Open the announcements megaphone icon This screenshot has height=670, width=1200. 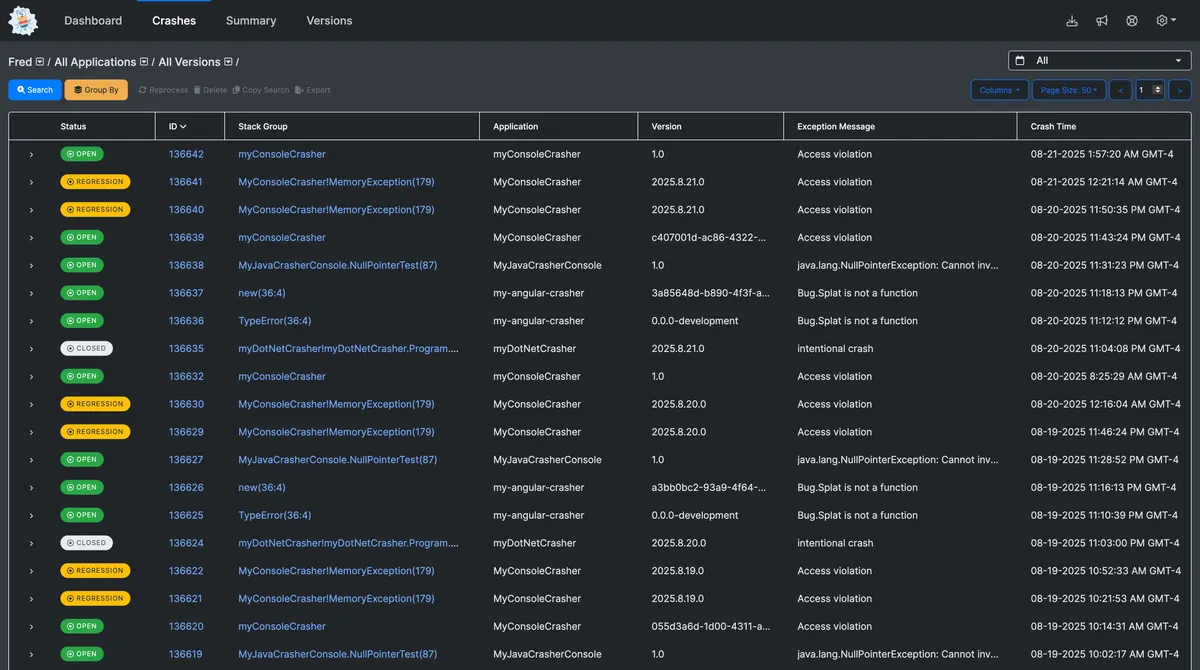1102,21
